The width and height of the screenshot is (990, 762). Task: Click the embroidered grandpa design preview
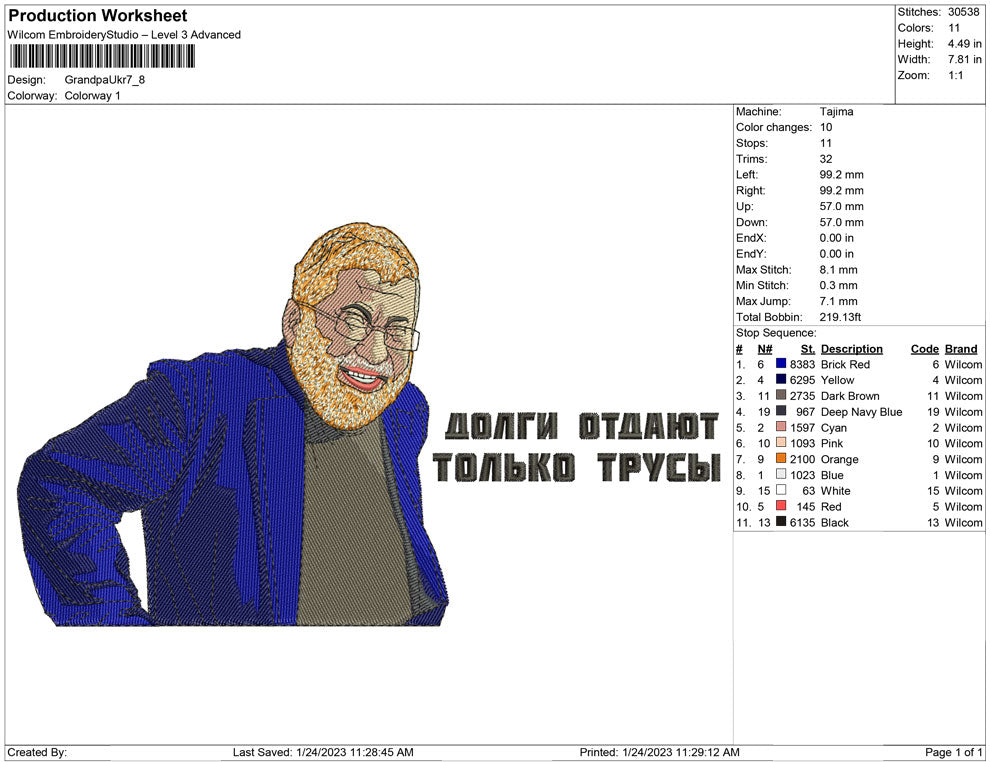(x=250, y=430)
